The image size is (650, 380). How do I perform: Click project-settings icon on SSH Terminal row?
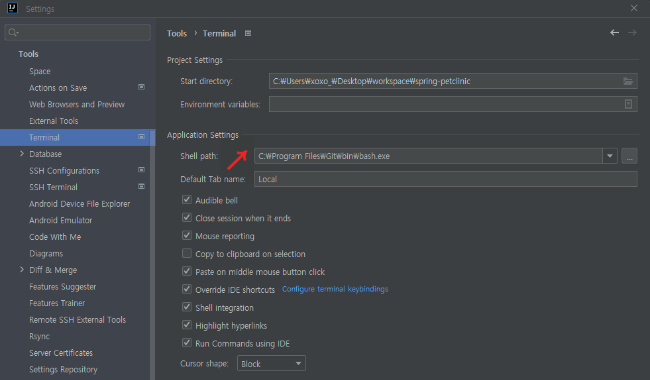(141, 186)
